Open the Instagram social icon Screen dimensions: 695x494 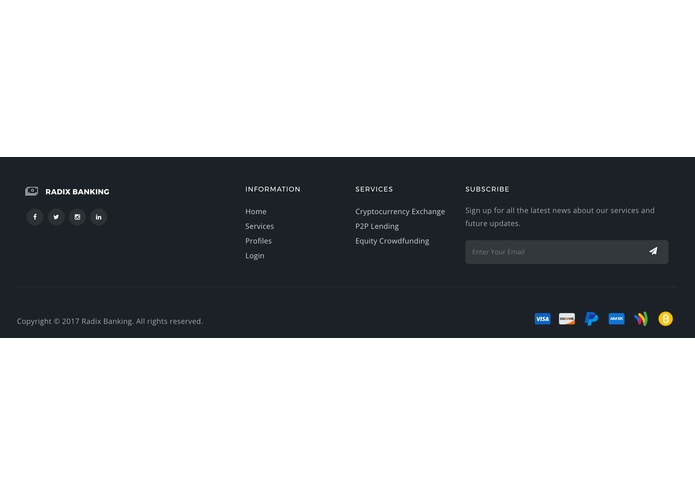click(77, 217)
